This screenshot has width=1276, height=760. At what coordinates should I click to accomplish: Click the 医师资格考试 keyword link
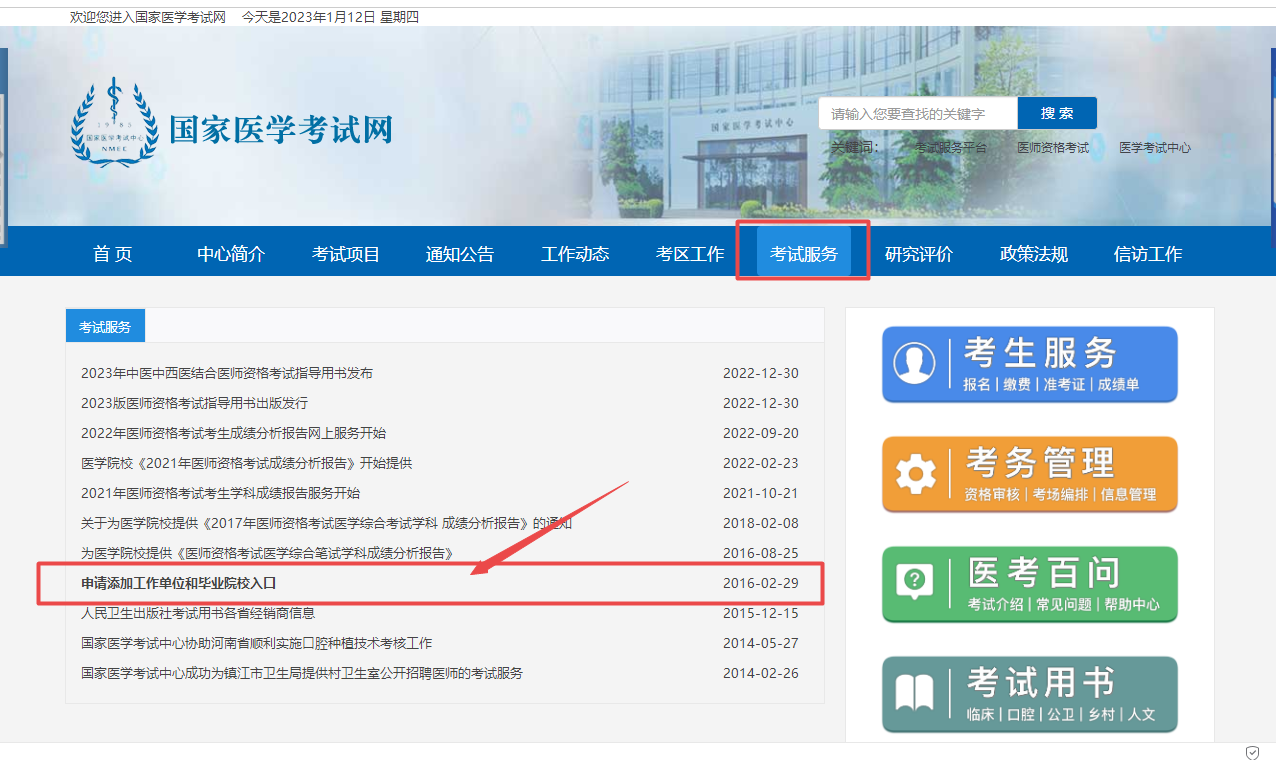tap(1052, 148)
